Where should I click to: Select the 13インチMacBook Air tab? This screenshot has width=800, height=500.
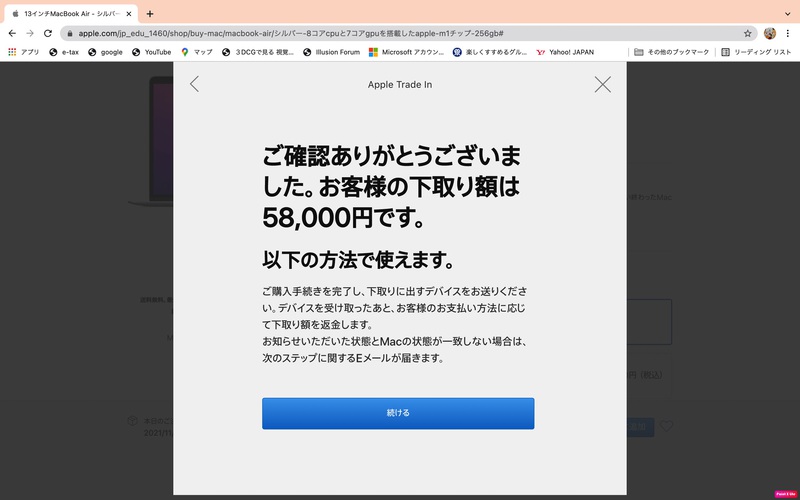71,14
